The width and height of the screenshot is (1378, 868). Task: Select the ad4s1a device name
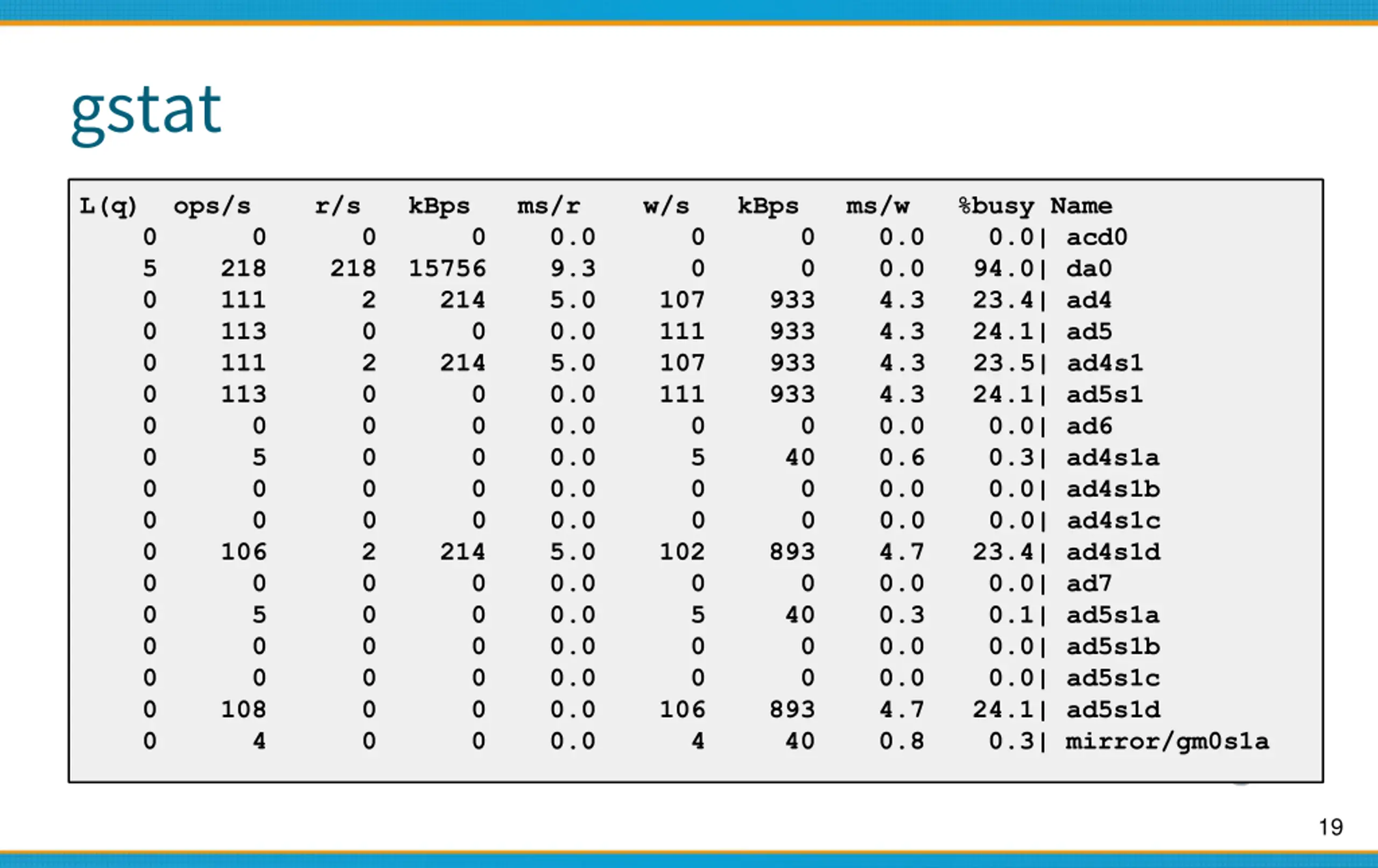(x=1113, y=458)
